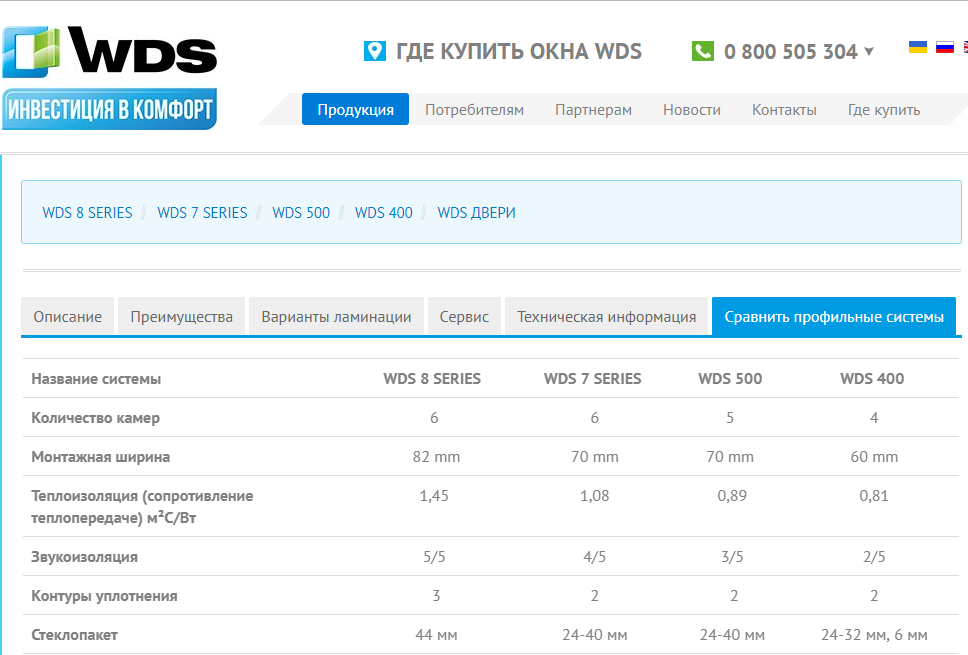Switch to the Преимущества tab

(182, 317)
